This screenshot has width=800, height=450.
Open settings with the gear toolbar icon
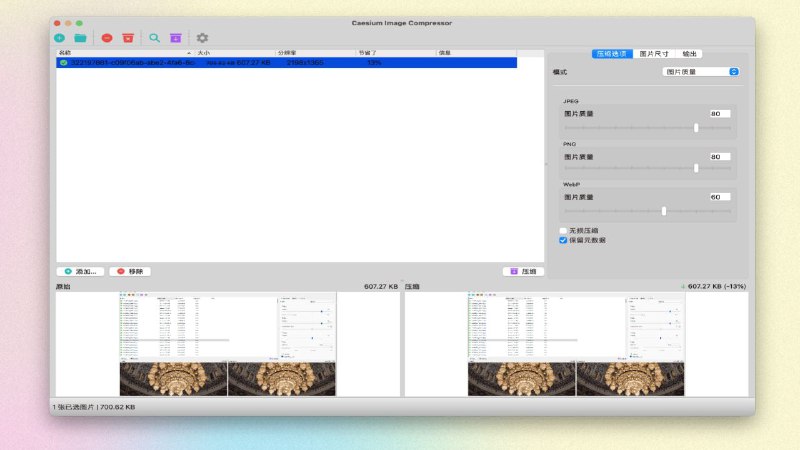pos(202,38)
